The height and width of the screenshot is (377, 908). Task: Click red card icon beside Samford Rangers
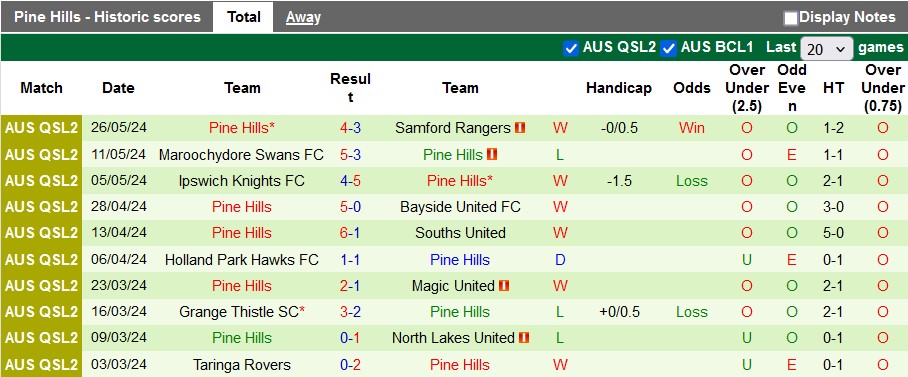coord(520,128)
